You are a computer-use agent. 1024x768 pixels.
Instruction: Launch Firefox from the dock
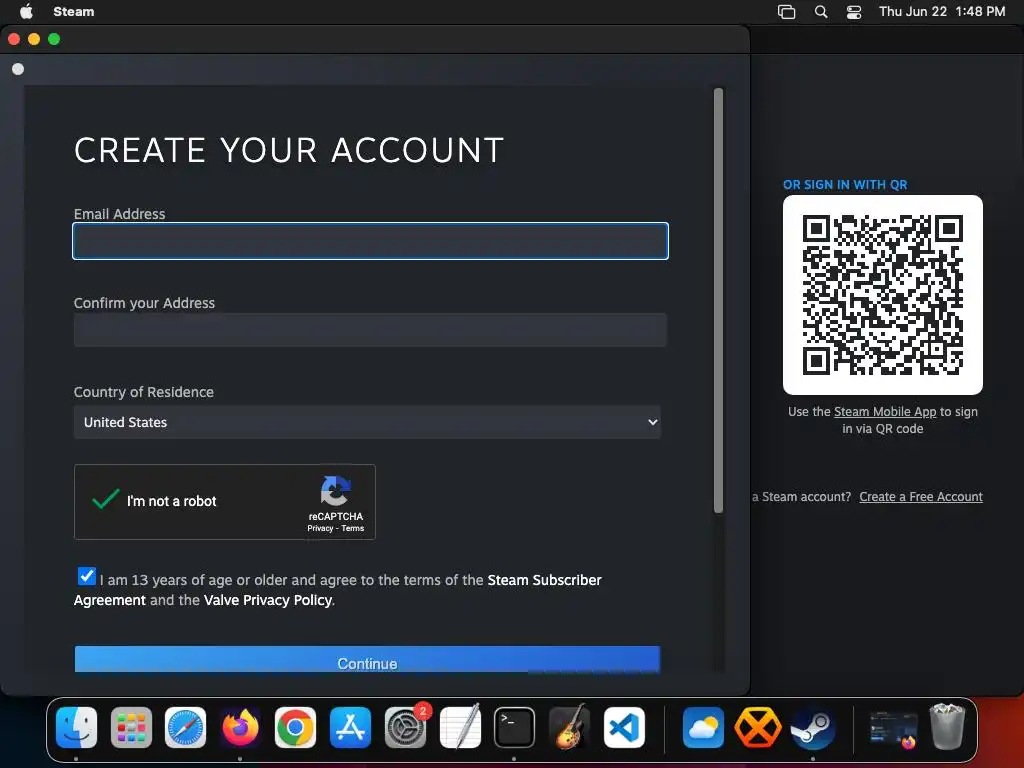tap(240, 727)
